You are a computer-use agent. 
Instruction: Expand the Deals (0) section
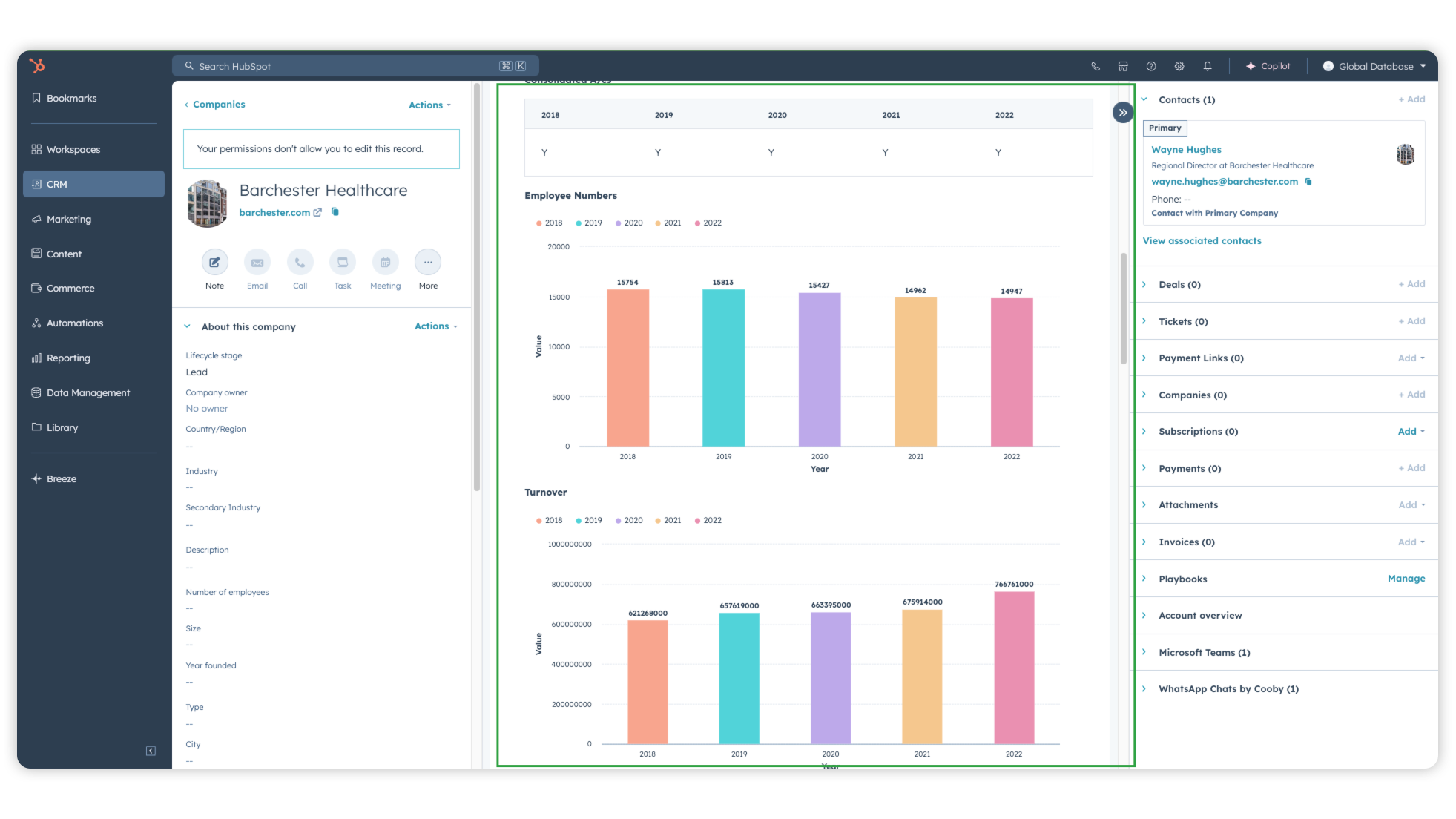(1179, 284)
